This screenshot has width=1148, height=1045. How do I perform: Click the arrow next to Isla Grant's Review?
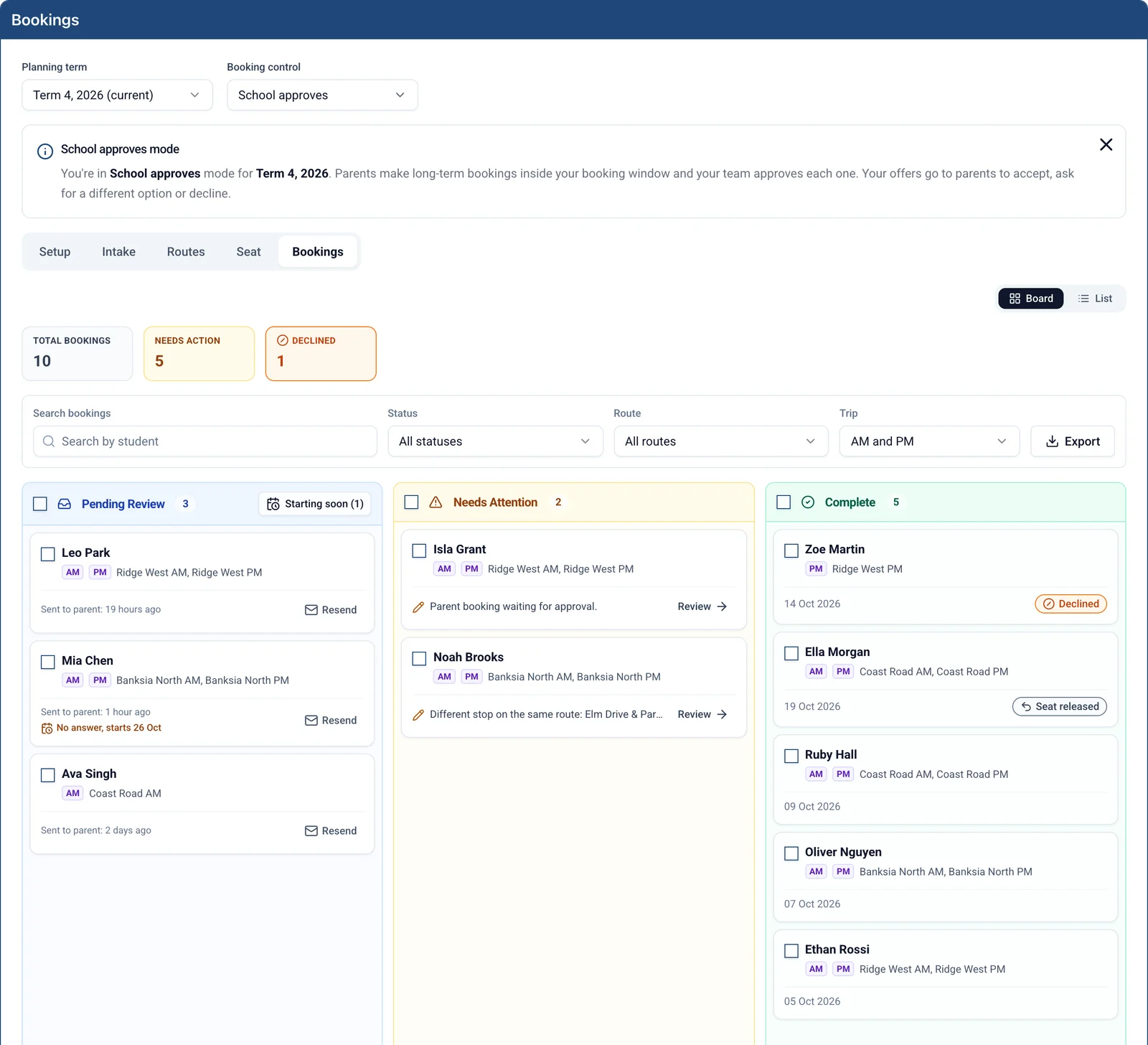coord(722,606)
